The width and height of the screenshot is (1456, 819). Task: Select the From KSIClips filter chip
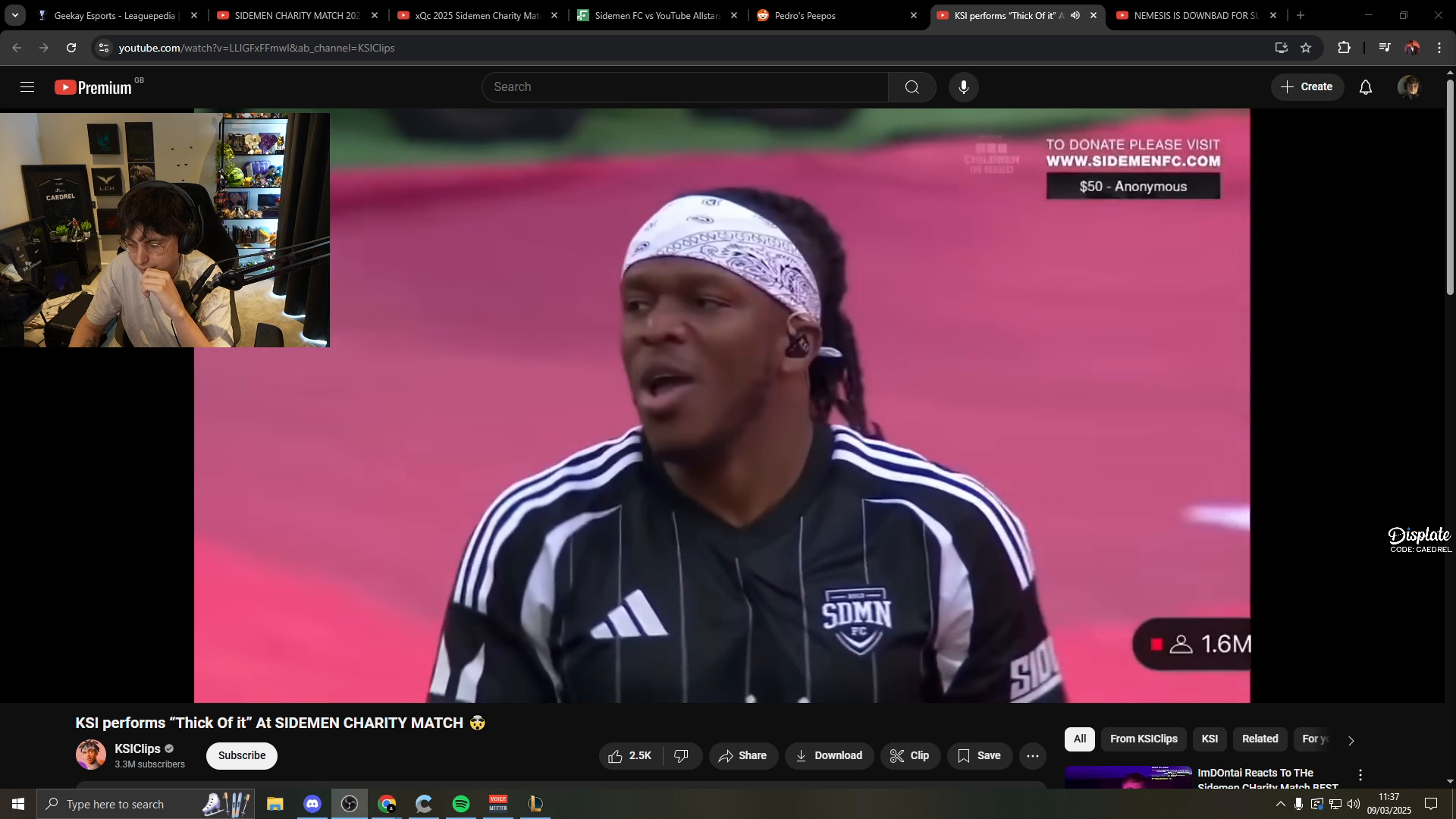(1143, 739)
